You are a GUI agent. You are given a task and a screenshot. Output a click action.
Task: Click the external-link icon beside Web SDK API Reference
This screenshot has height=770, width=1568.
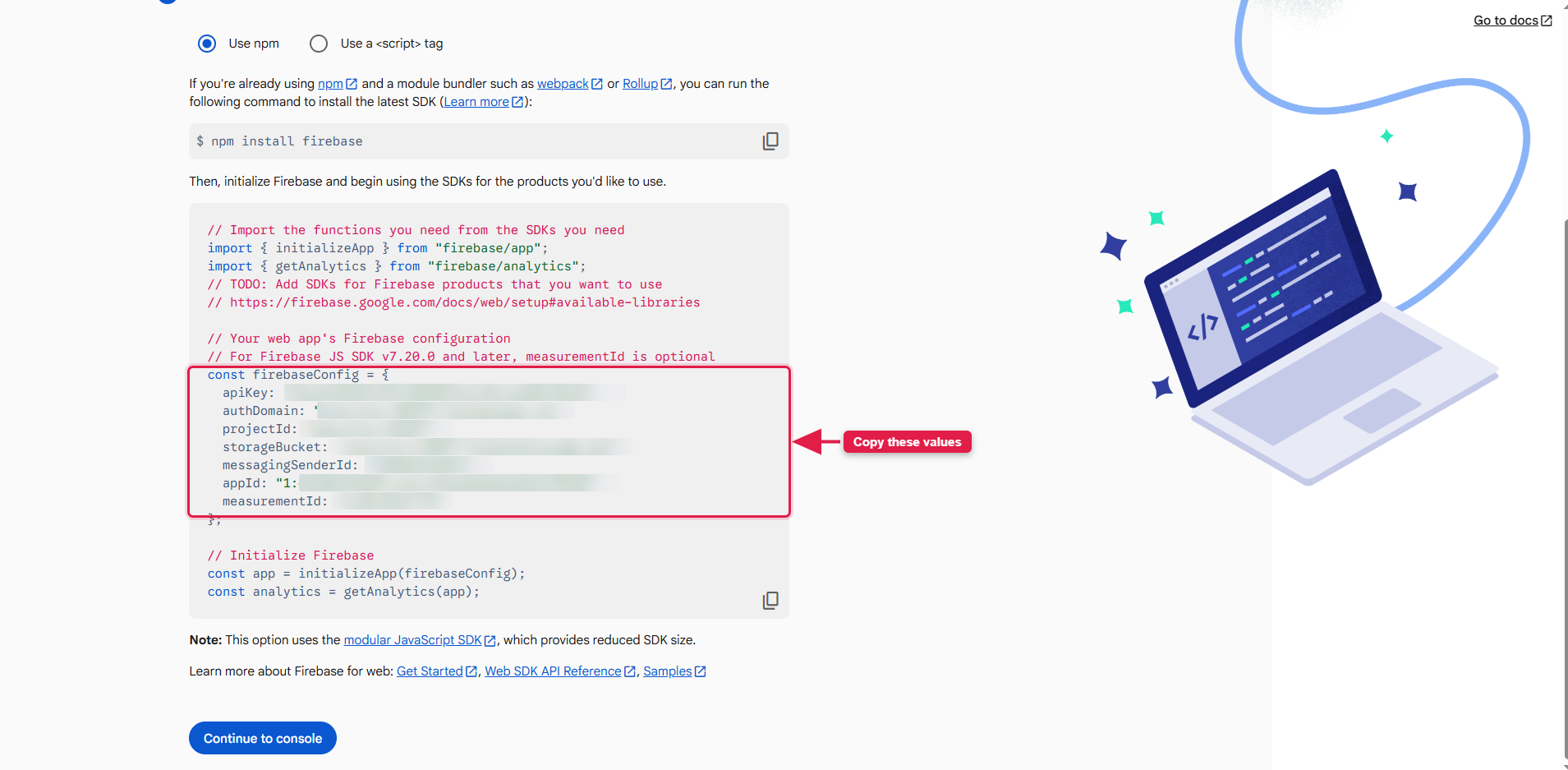pyautogui.click(x=630, y=671)
